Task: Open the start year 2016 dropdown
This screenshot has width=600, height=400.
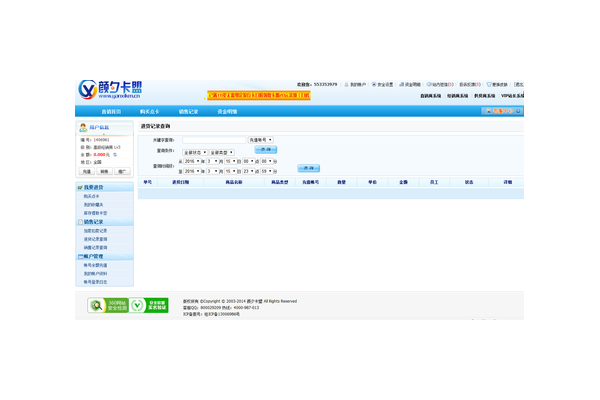Action: point(192,162)
